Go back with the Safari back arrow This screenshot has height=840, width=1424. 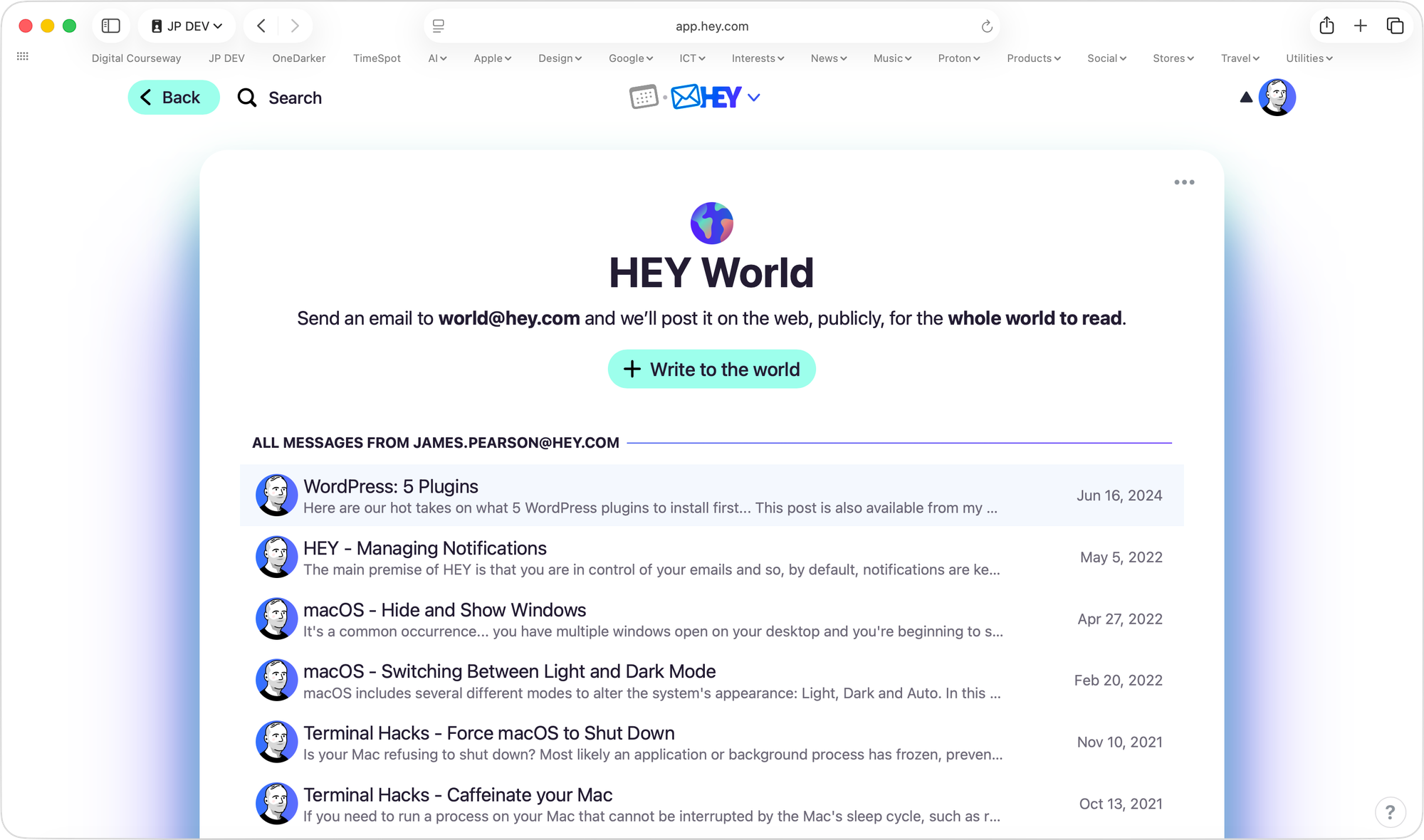(261, 26)
